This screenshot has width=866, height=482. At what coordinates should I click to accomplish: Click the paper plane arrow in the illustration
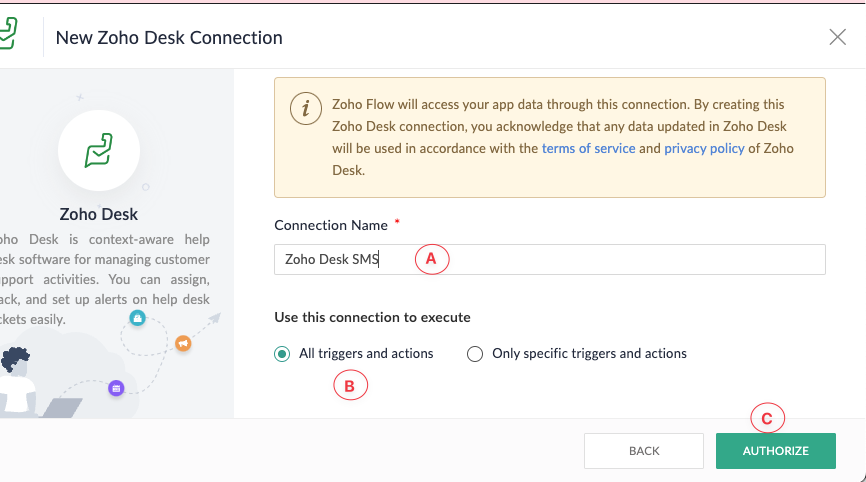[x=215, y=319]
